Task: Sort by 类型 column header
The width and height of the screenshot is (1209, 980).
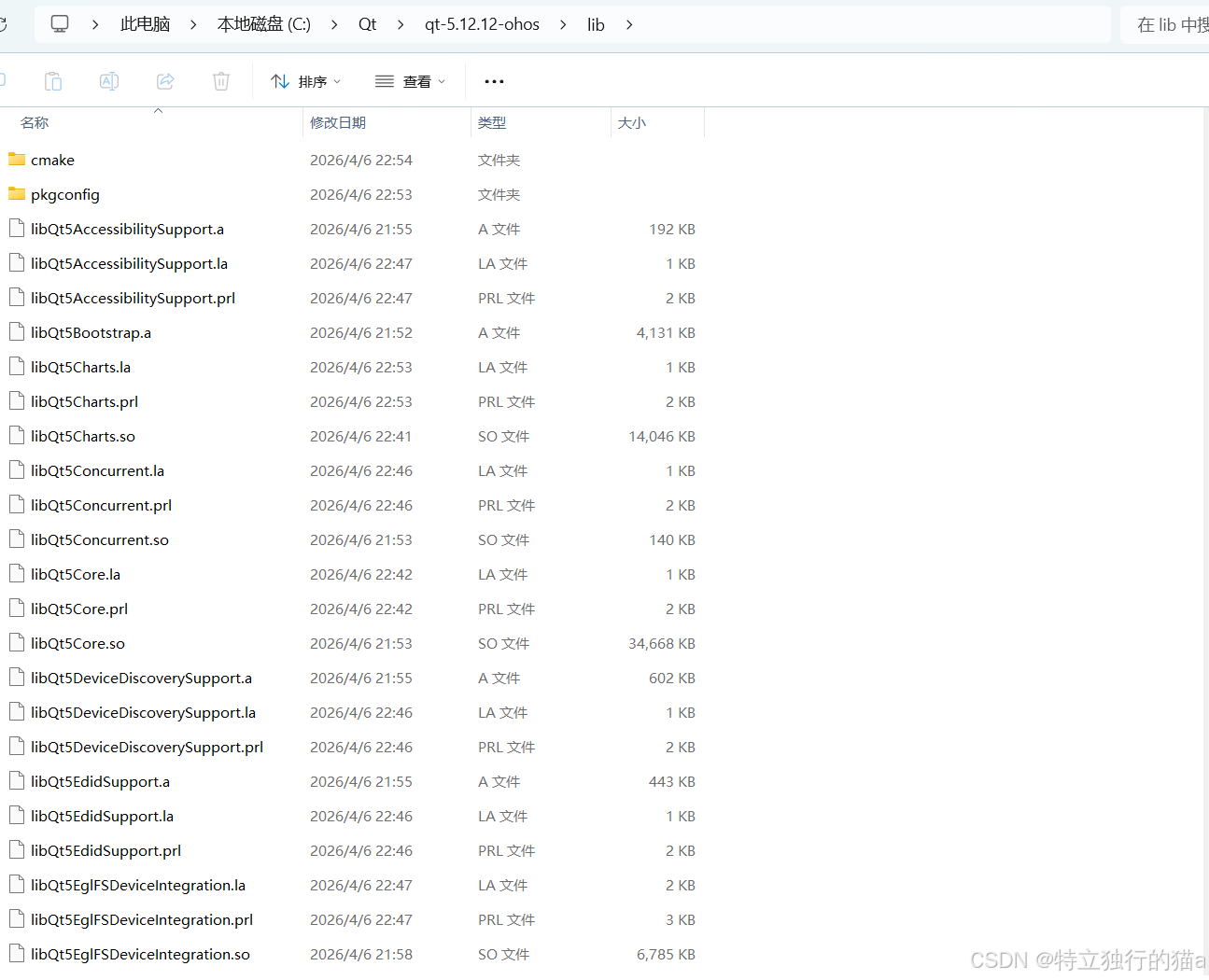Action: pos(492,122)
